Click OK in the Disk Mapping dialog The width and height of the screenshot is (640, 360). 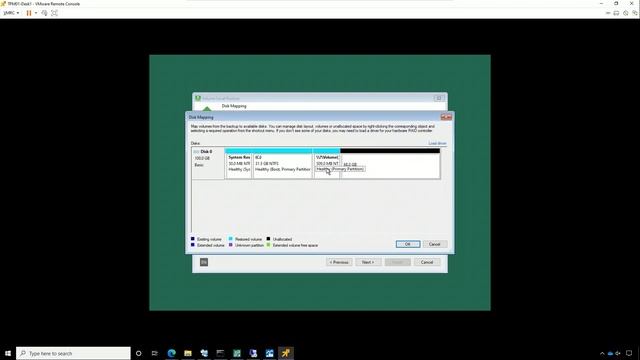point(407,244)
